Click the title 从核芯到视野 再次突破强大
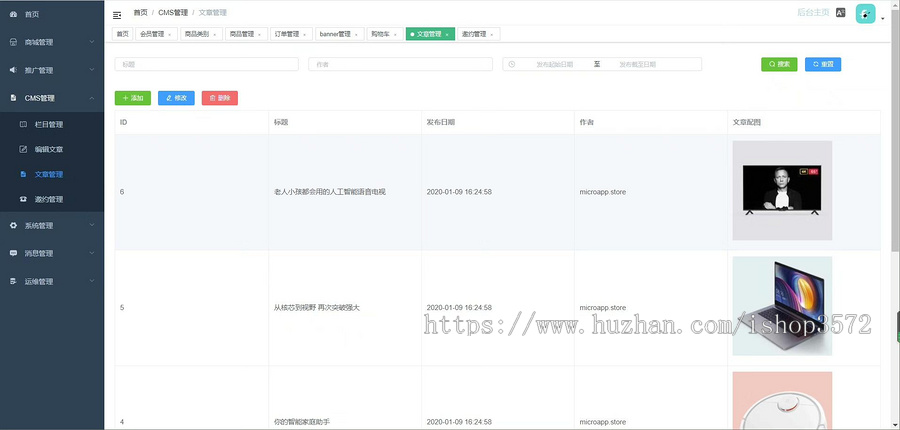Image resolution: width=900 pixels, height=430 pixels. click(317, 308)
